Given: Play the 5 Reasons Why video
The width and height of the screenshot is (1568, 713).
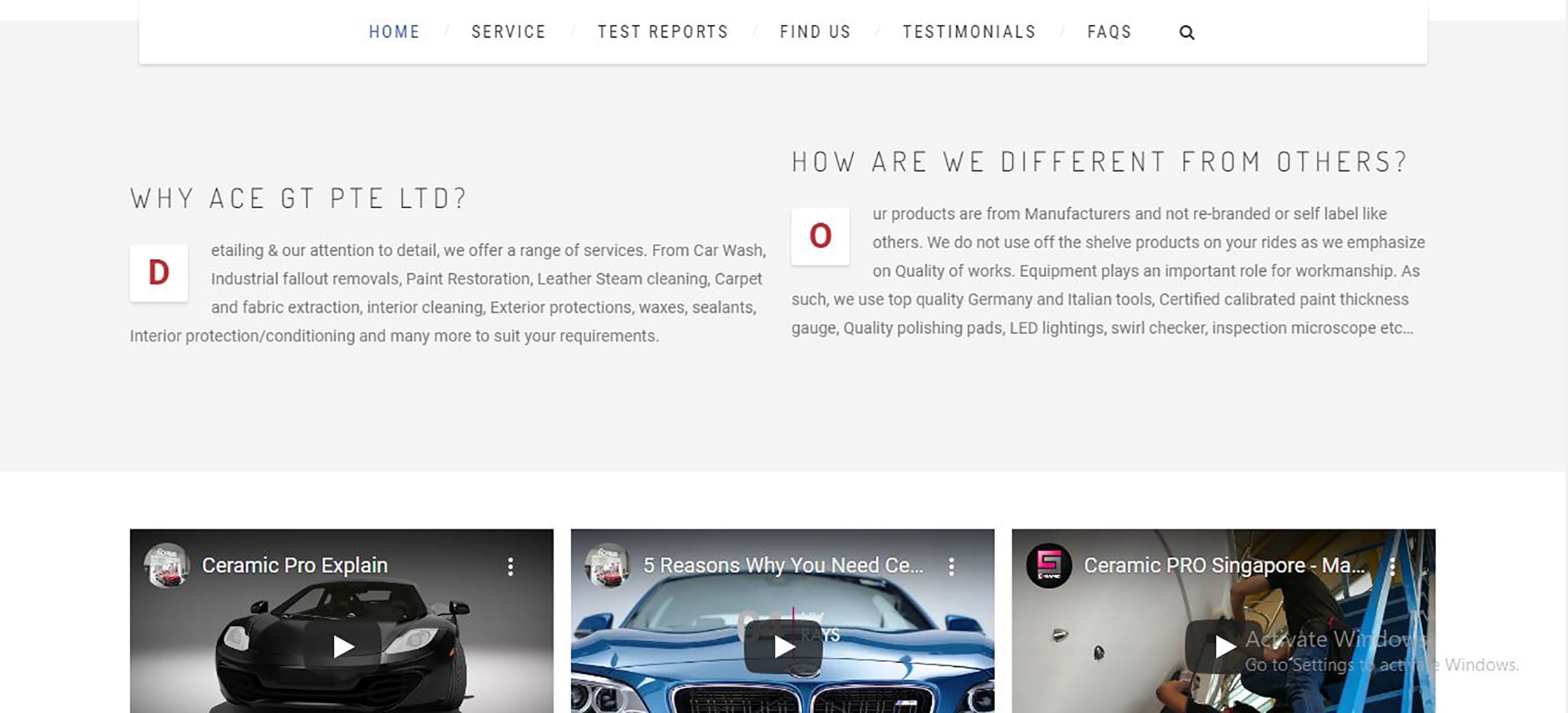Looking at the screenshot, I should pyautogui.click(x=783, y=646).
